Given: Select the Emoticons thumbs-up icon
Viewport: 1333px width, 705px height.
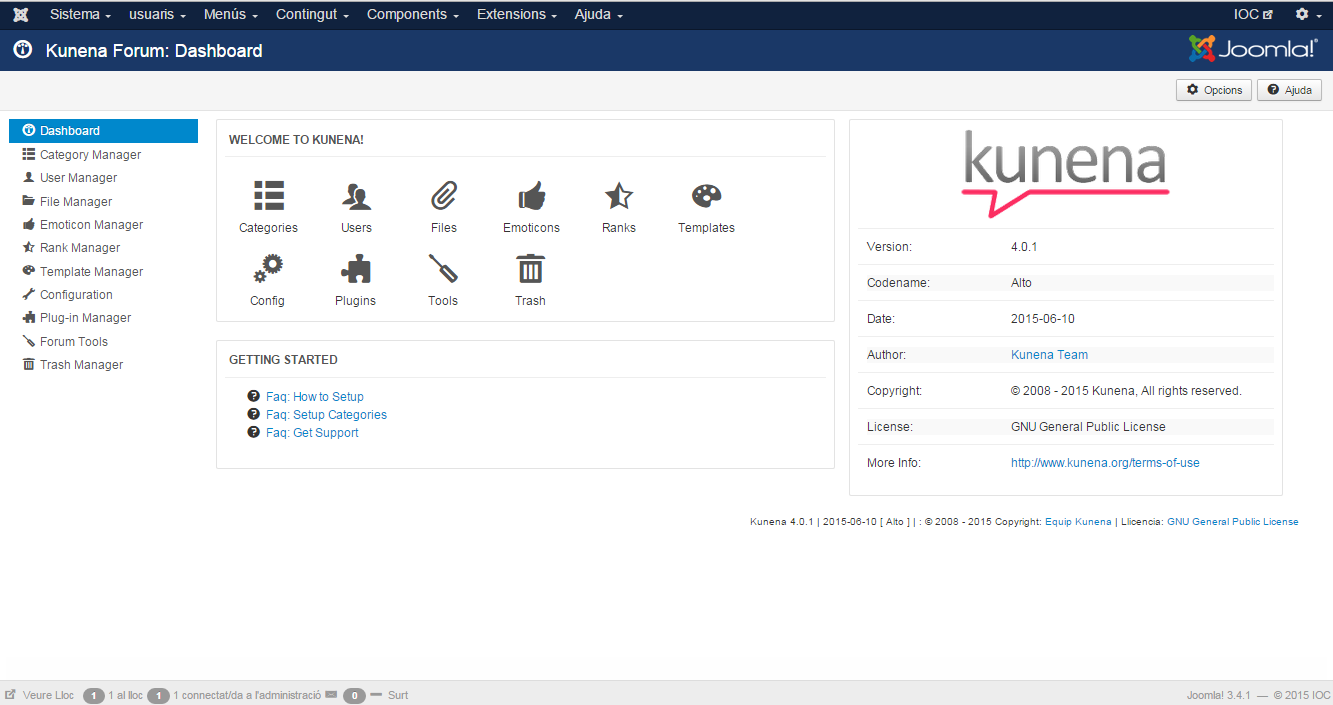Looking at the screenshot, I should point(531,197).
